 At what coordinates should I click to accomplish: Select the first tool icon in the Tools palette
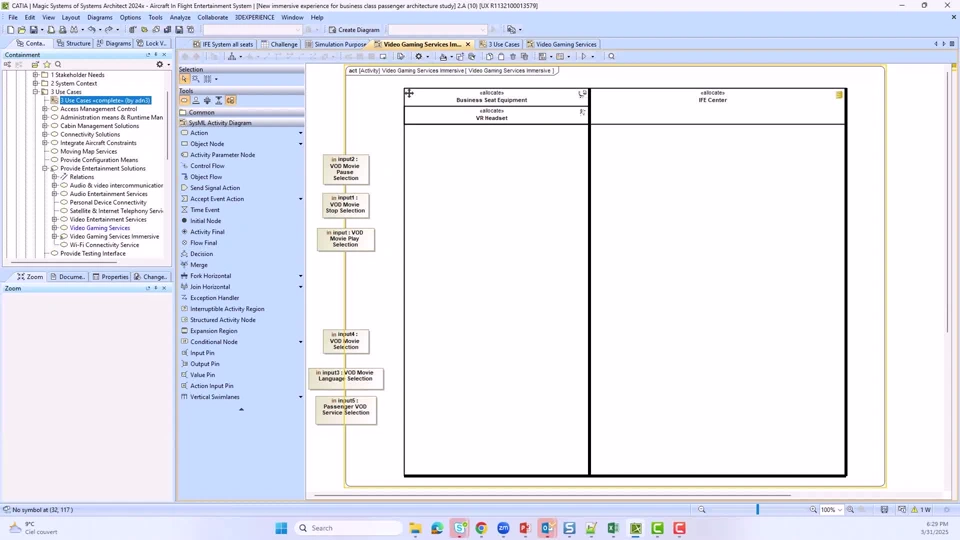(x=184, y=100)
